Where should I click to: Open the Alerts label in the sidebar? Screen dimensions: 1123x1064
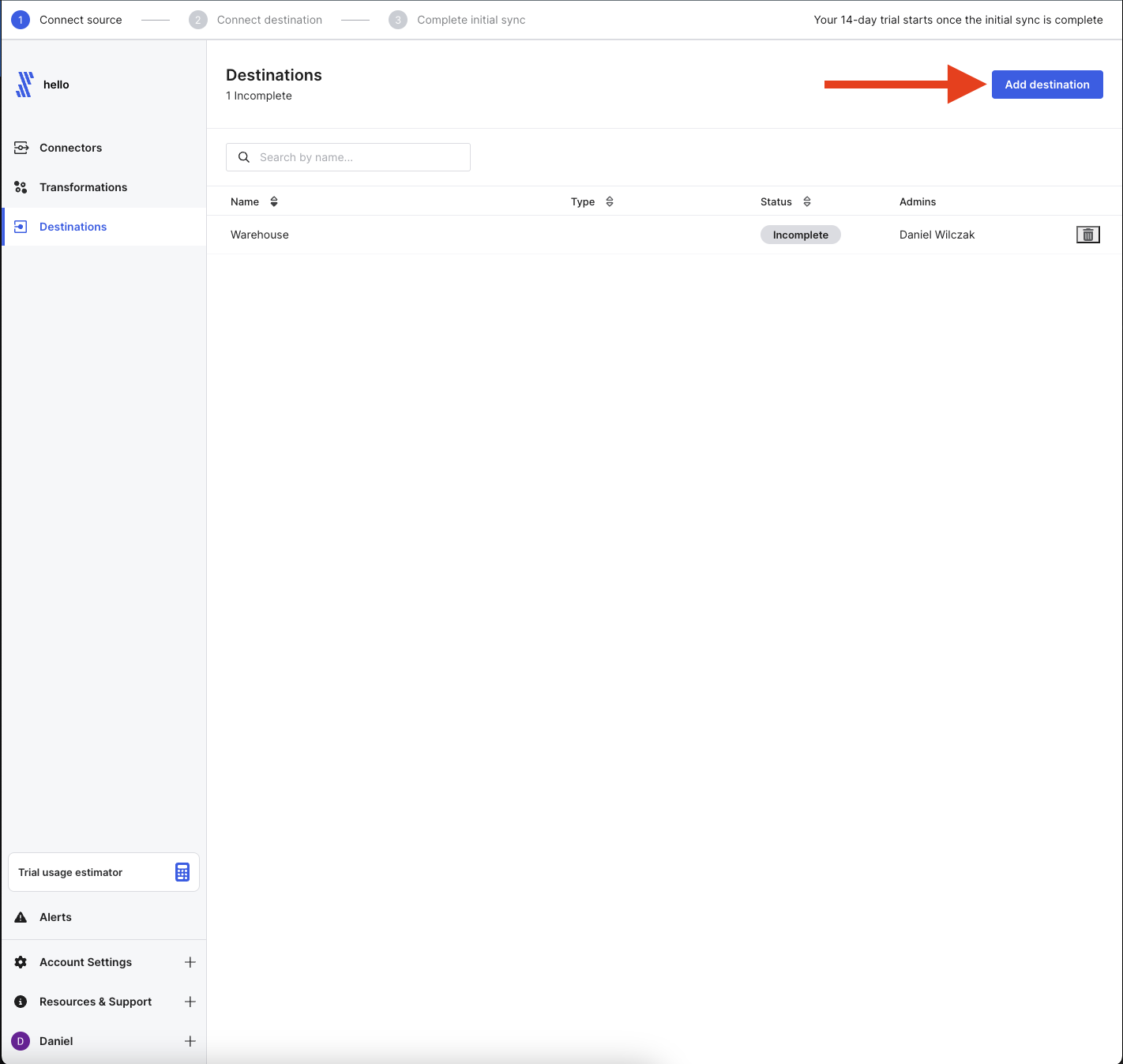(55, 917)
